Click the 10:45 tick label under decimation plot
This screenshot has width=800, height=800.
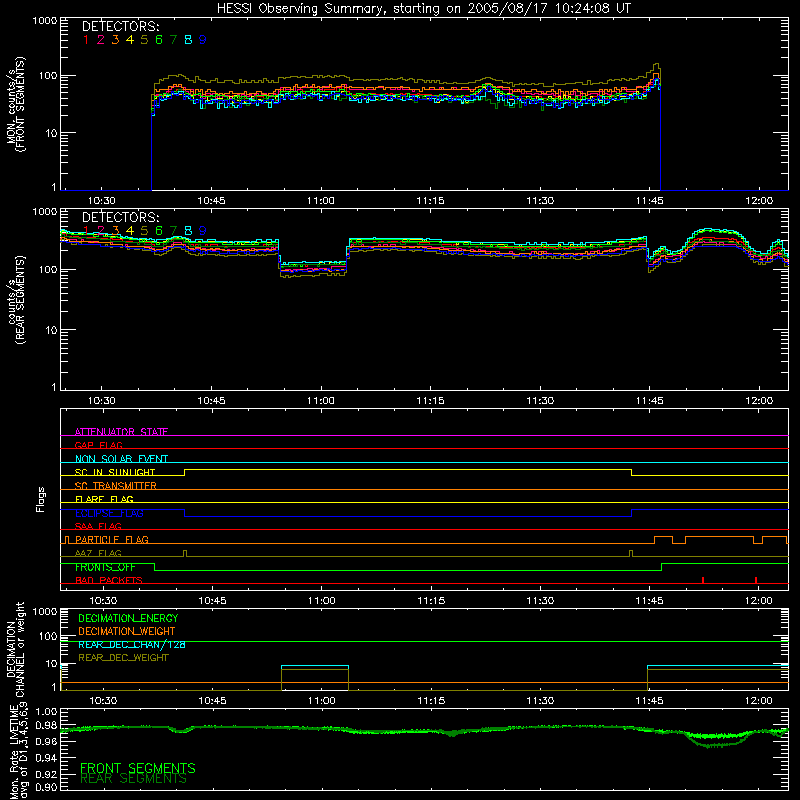[212, 701]
